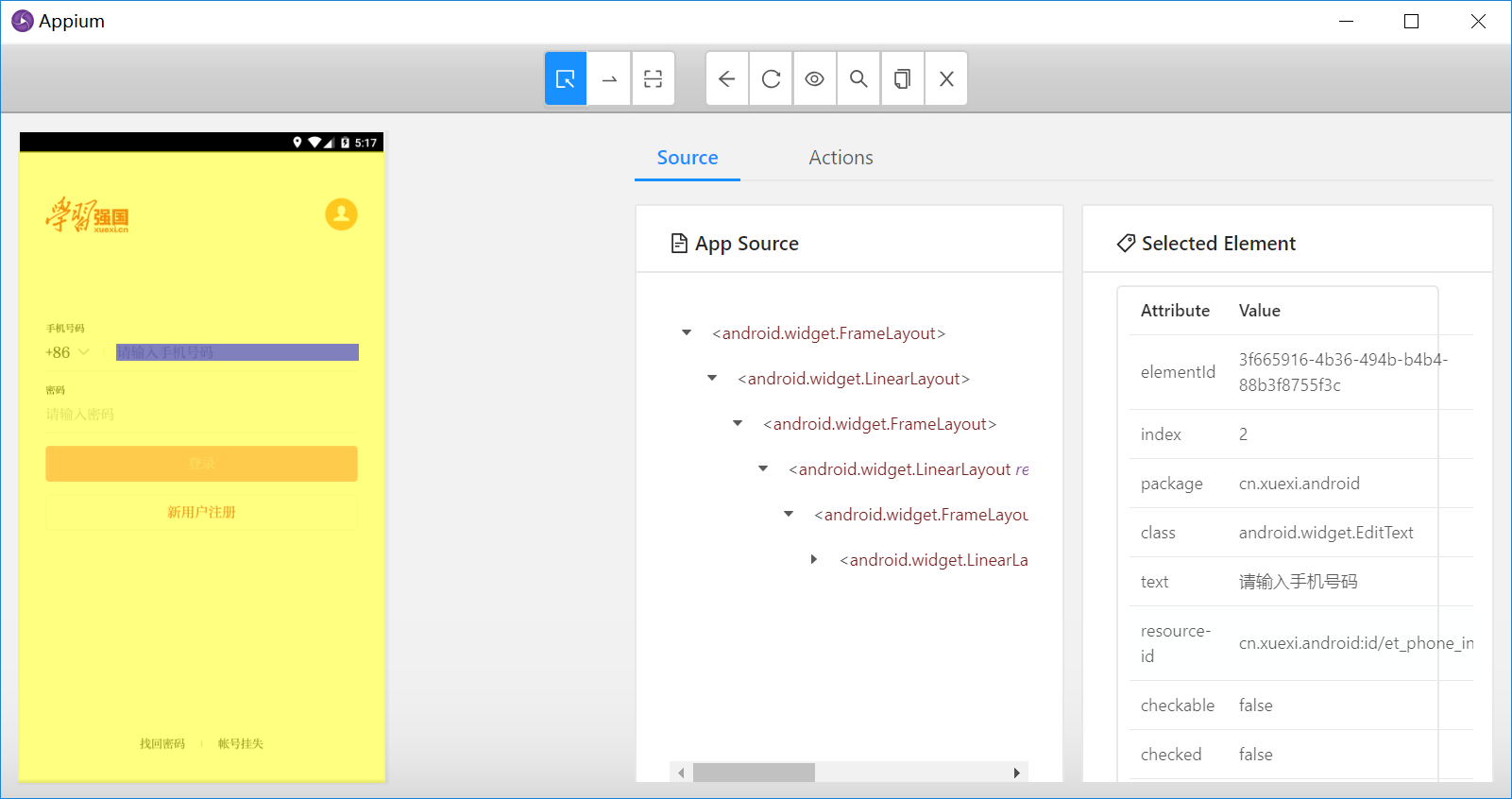Click the checkable value false
This screenshot has height=799, width=1512.
click(1255, 705)
